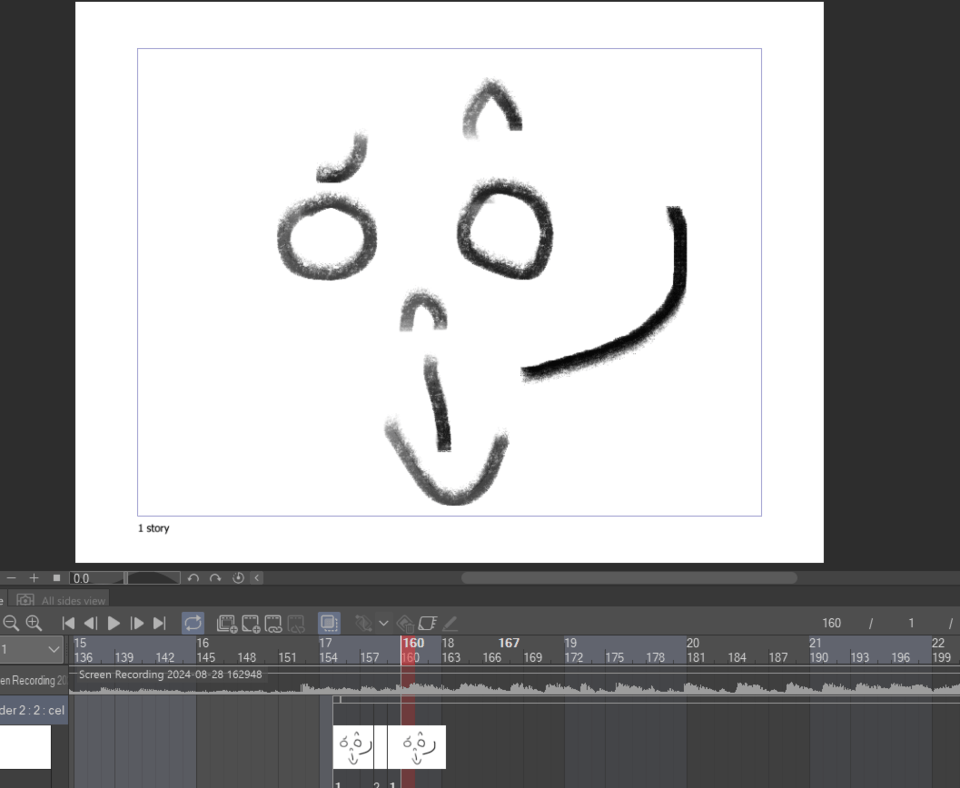Viewport: 960px width, 788px height.
Task: Zoom in on the timeline scale
Action: pos(31,623)
